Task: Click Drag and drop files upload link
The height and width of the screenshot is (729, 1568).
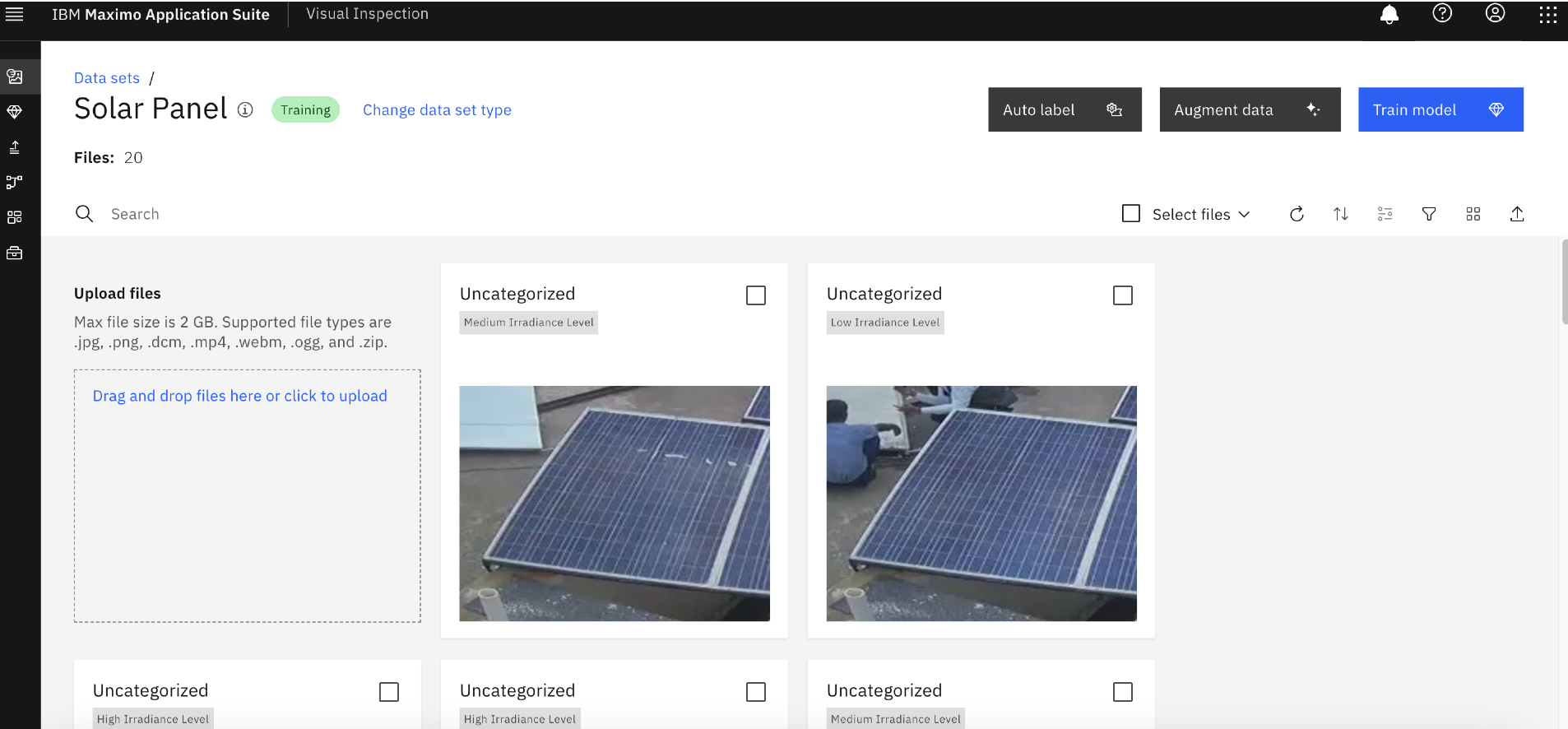Action: point(239,396)
